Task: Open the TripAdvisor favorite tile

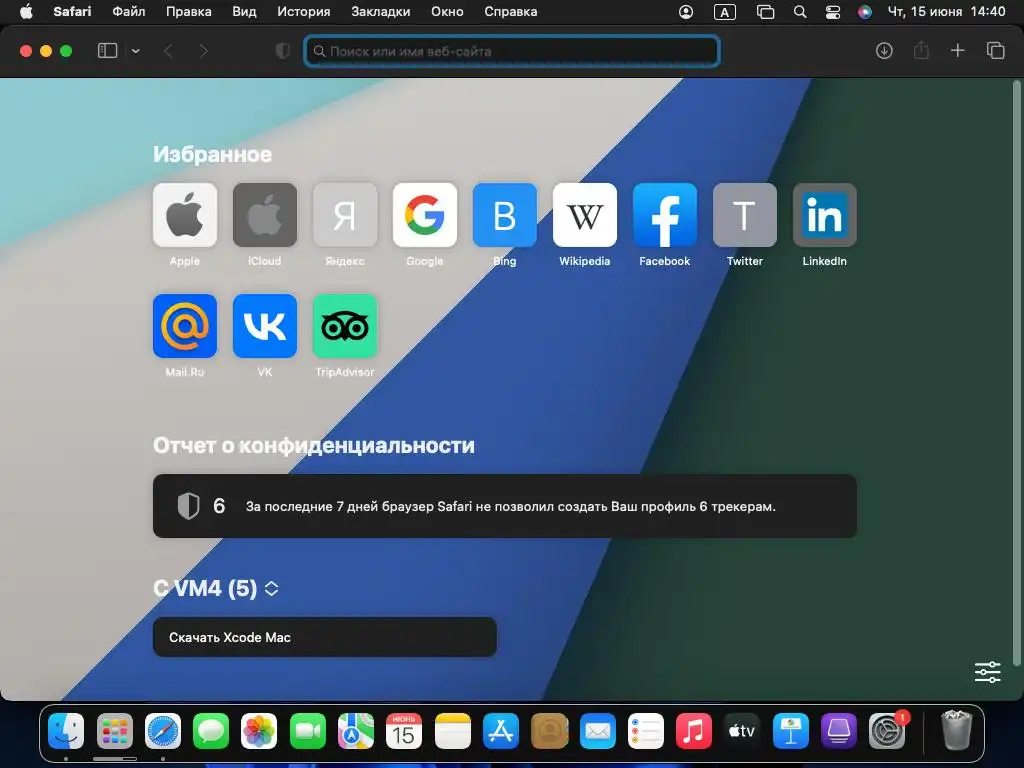Action: 345,326
